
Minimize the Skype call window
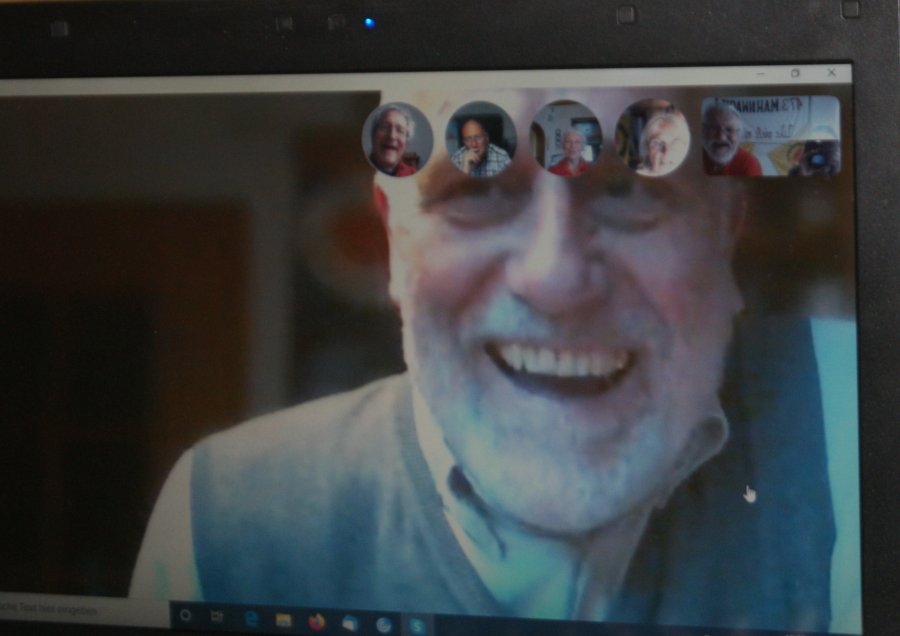click(761, 73)
